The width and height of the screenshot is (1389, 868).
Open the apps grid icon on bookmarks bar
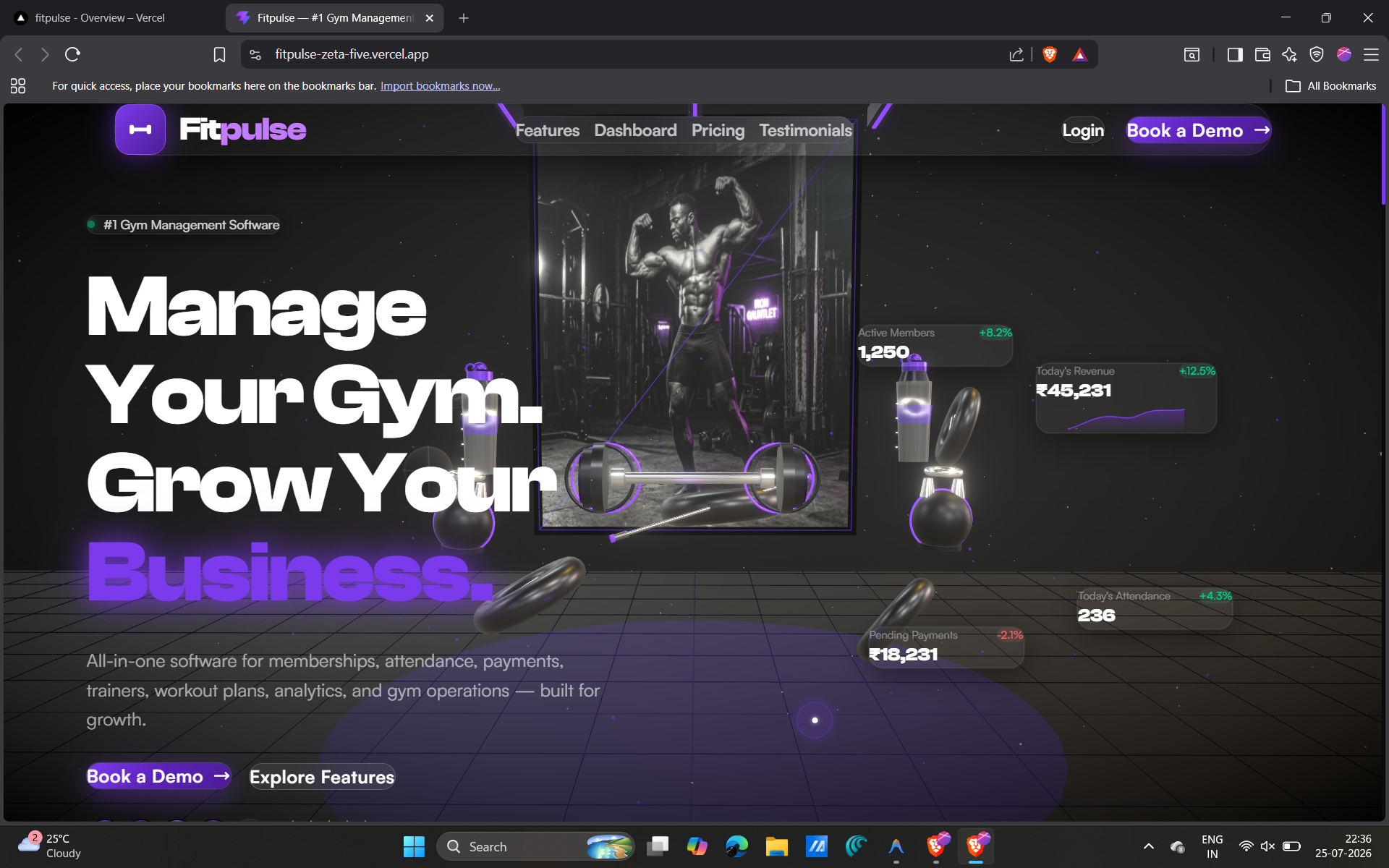(x=18, y=86)
